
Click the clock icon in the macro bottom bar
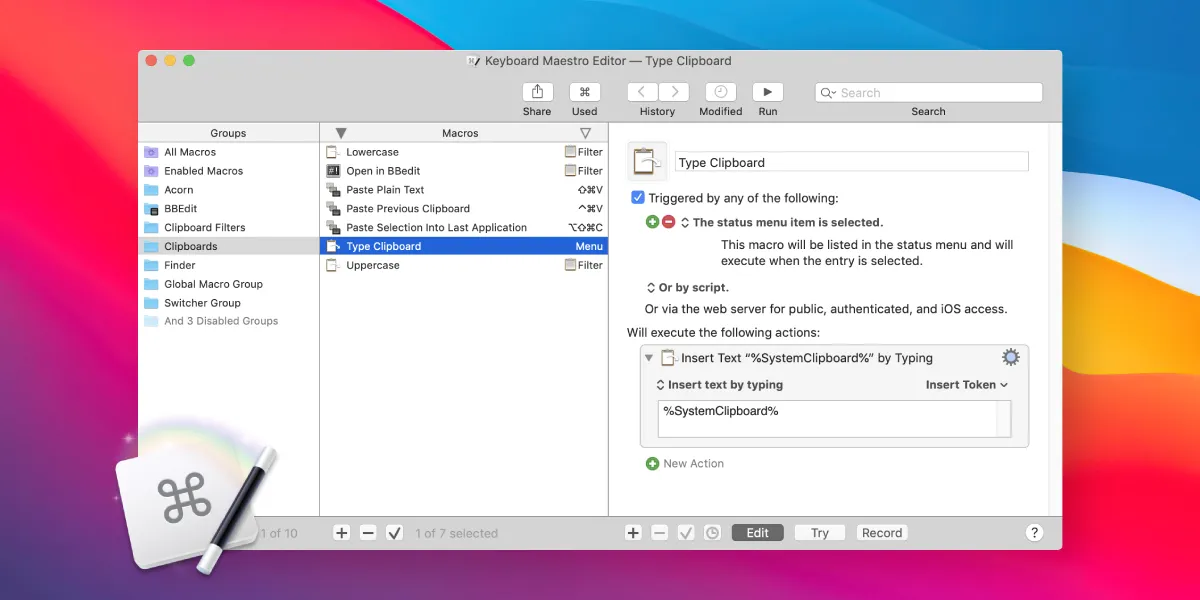[712, 533]
